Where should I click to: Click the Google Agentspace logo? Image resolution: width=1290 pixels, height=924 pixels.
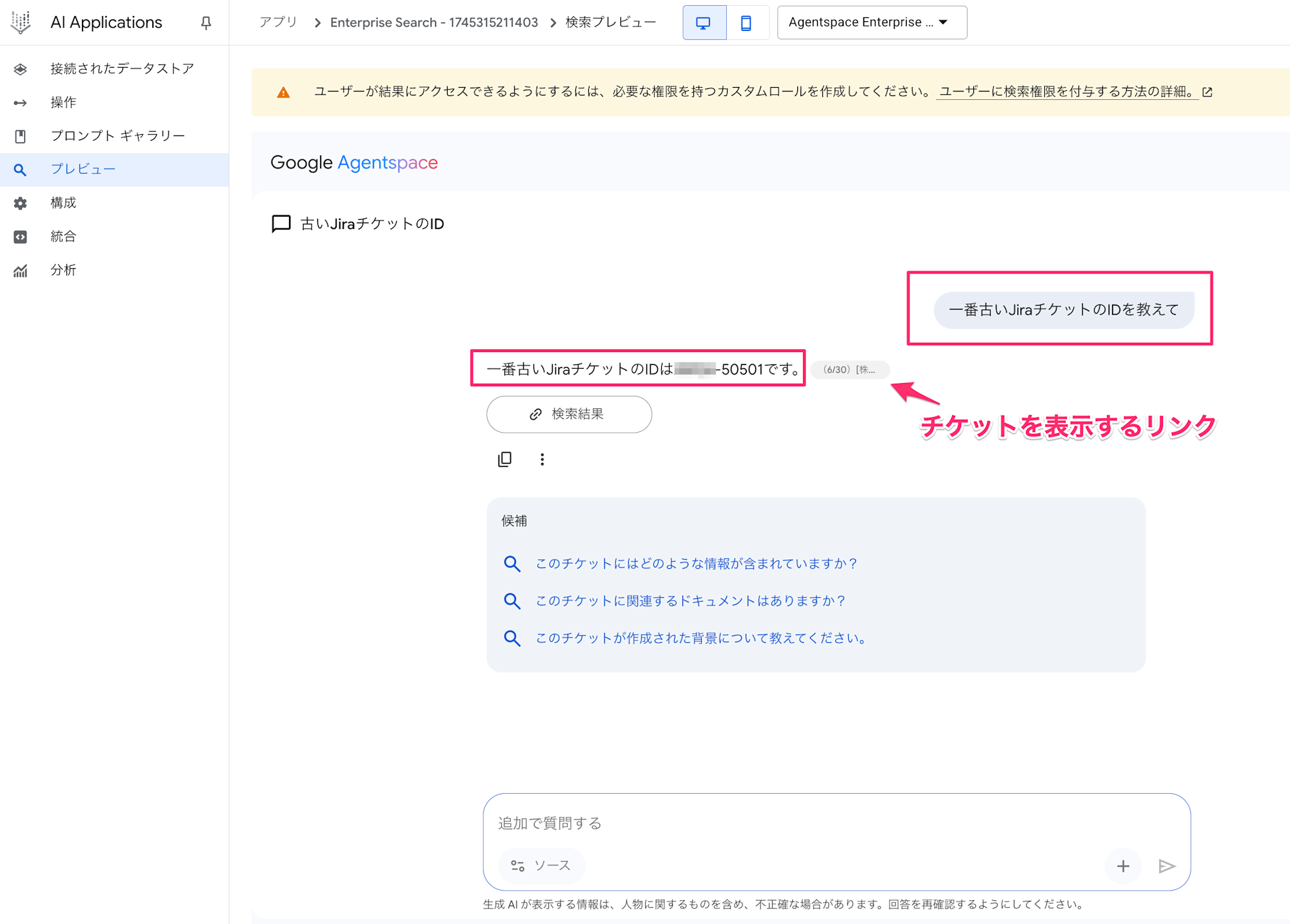tap(354, 162)
